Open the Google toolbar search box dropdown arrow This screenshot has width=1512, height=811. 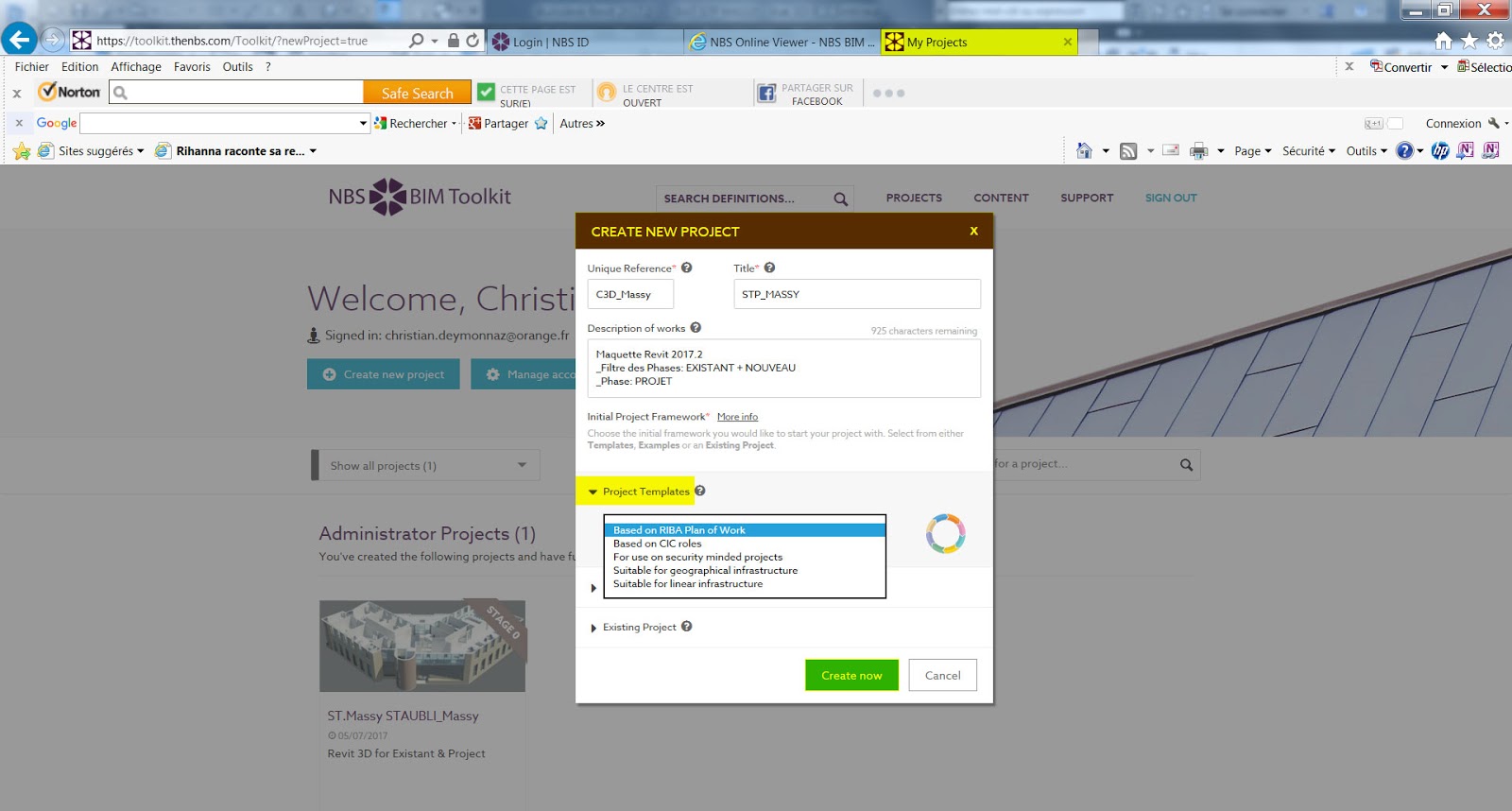(363, 123)
